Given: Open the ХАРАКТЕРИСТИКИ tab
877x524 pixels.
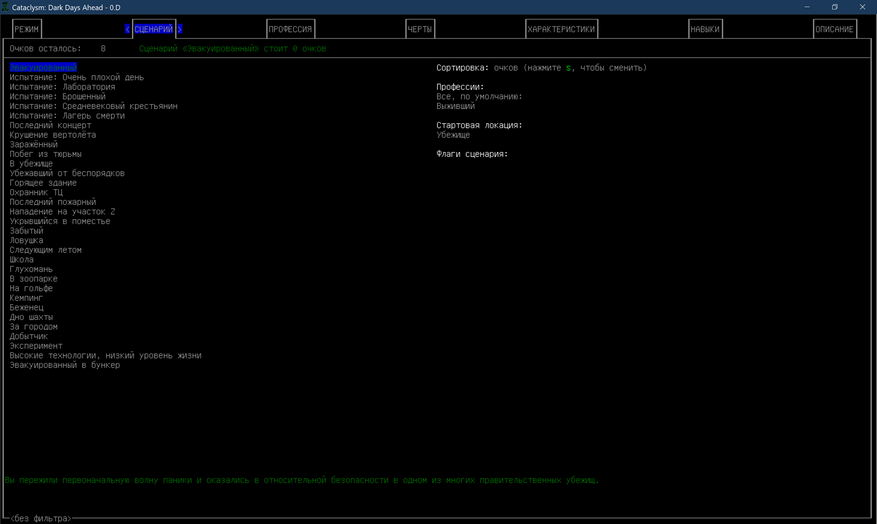Looking at the screenshot, I should 562,29.
